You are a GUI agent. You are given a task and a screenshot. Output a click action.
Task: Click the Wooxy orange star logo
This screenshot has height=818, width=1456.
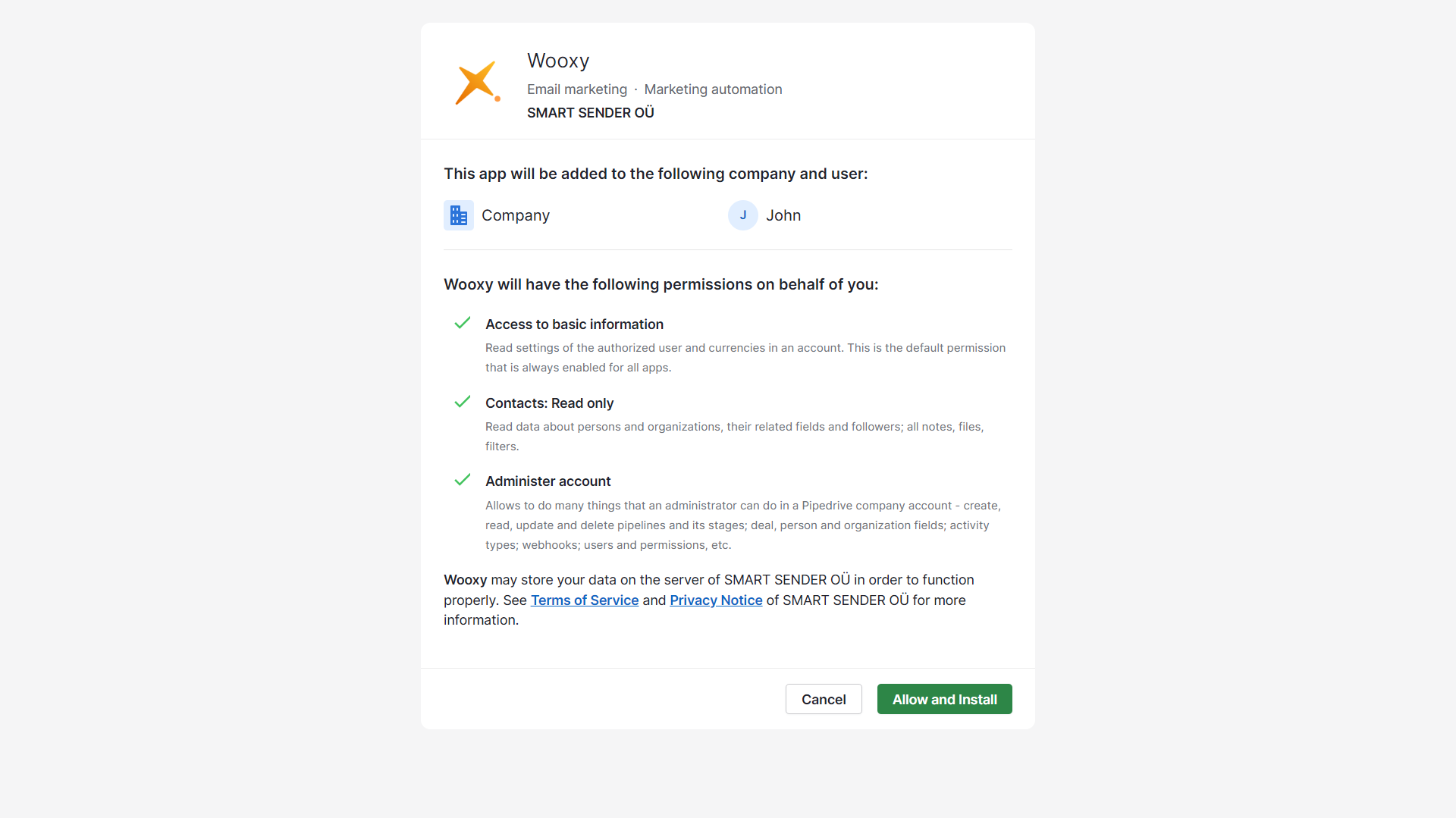pos(477,83)
